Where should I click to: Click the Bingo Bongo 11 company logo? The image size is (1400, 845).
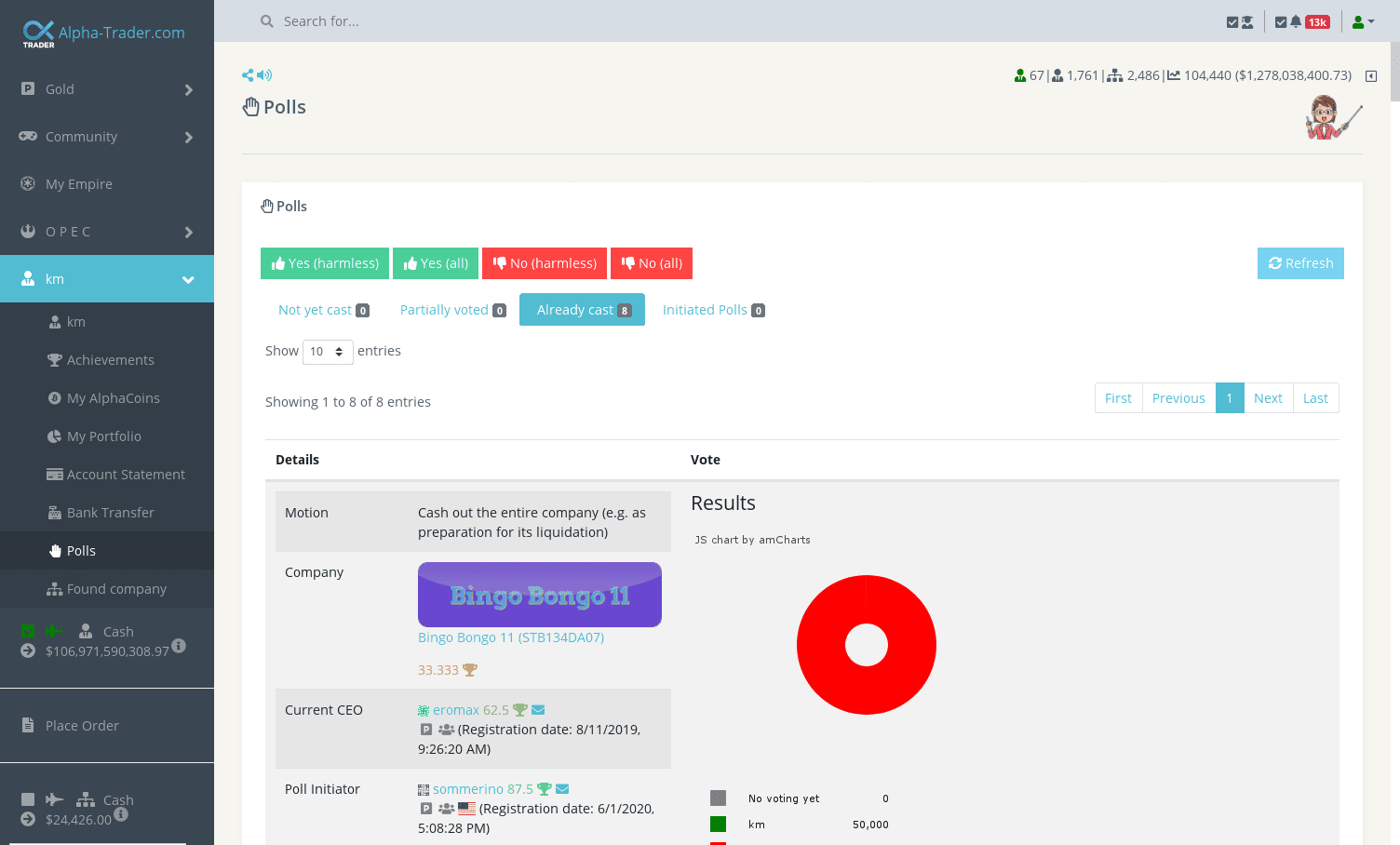(x=540, y=595)
